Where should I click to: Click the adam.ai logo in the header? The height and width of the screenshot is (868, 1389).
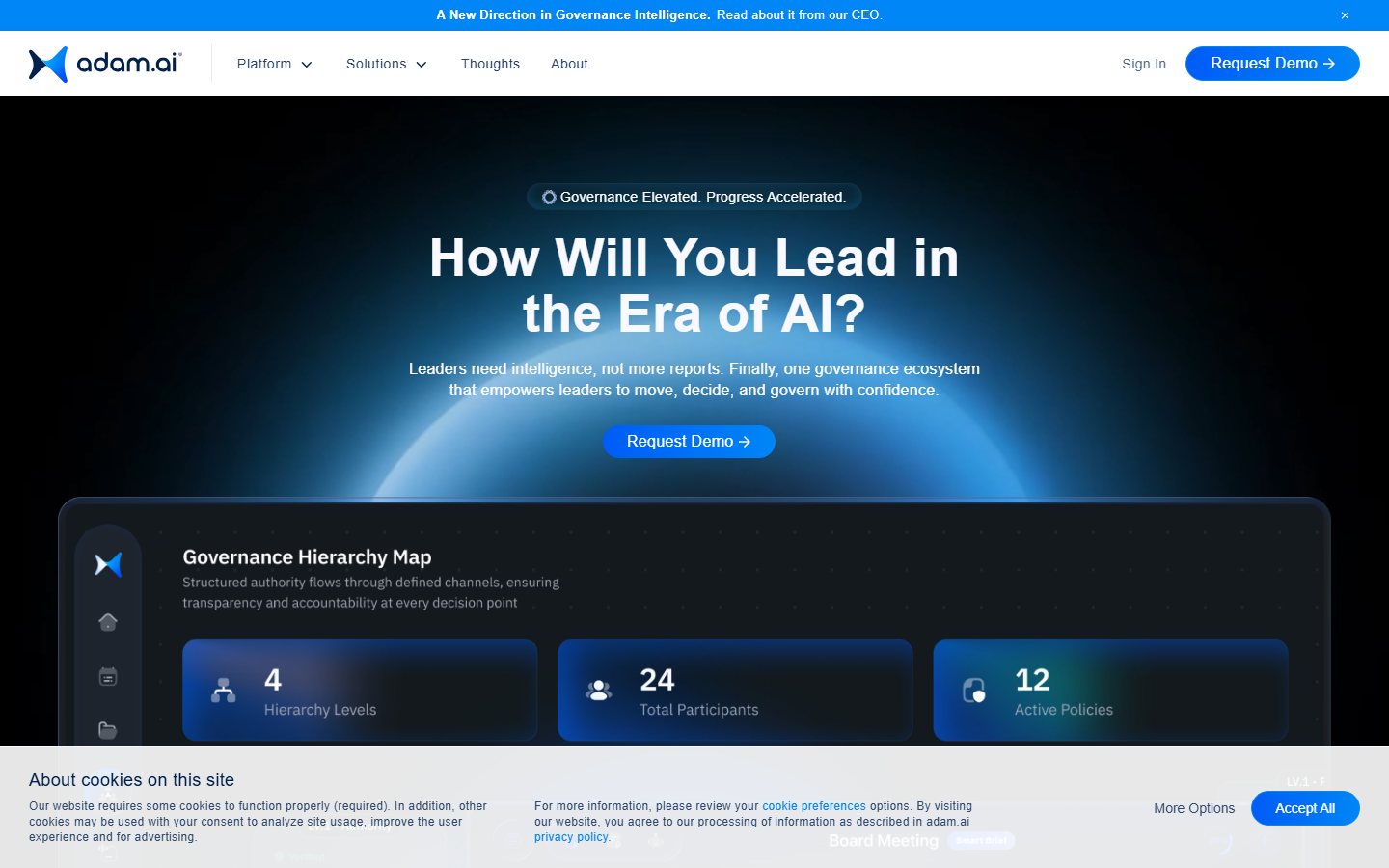click(x=105, y=64)
